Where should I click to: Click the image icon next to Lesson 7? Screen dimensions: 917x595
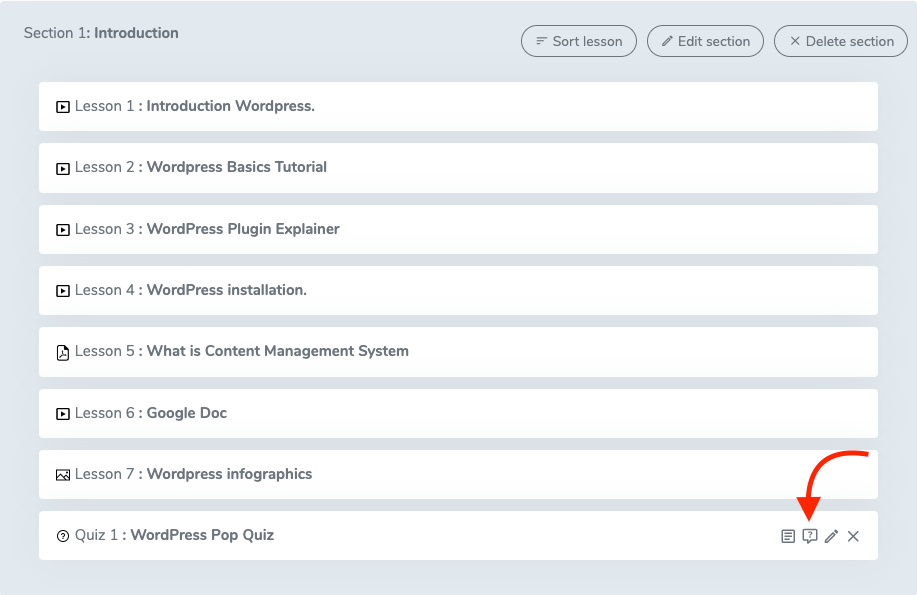[63, 475]
